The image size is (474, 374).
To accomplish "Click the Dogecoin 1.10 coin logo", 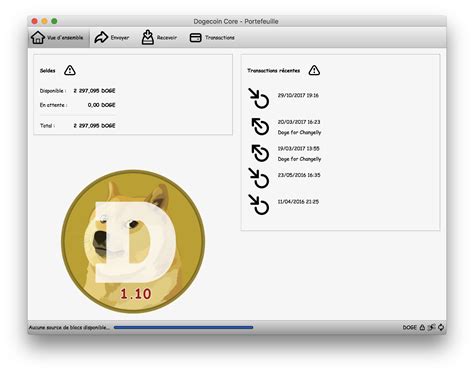I will tap(133, 241).
